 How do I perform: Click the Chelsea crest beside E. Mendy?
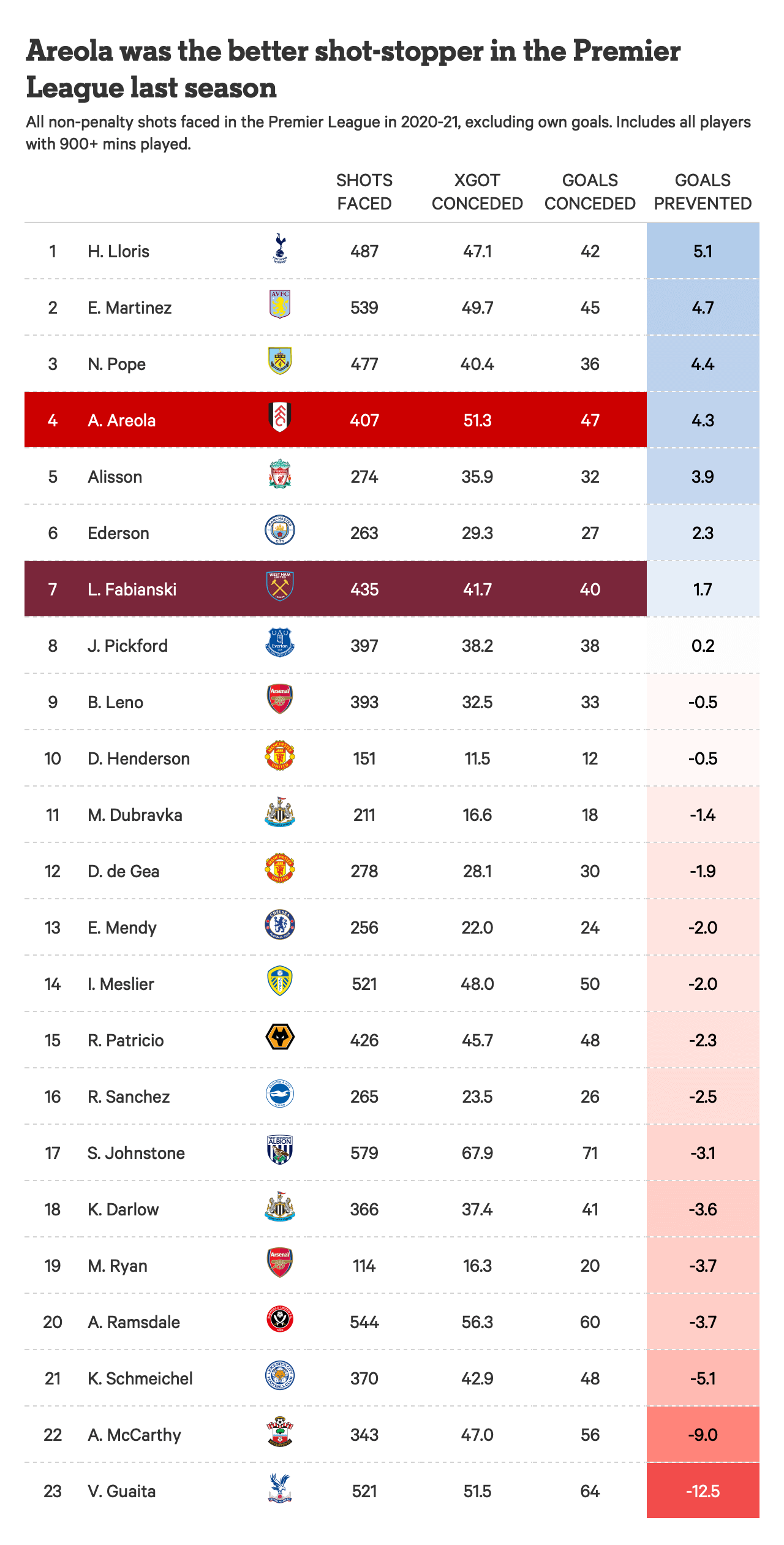point(280,924)
